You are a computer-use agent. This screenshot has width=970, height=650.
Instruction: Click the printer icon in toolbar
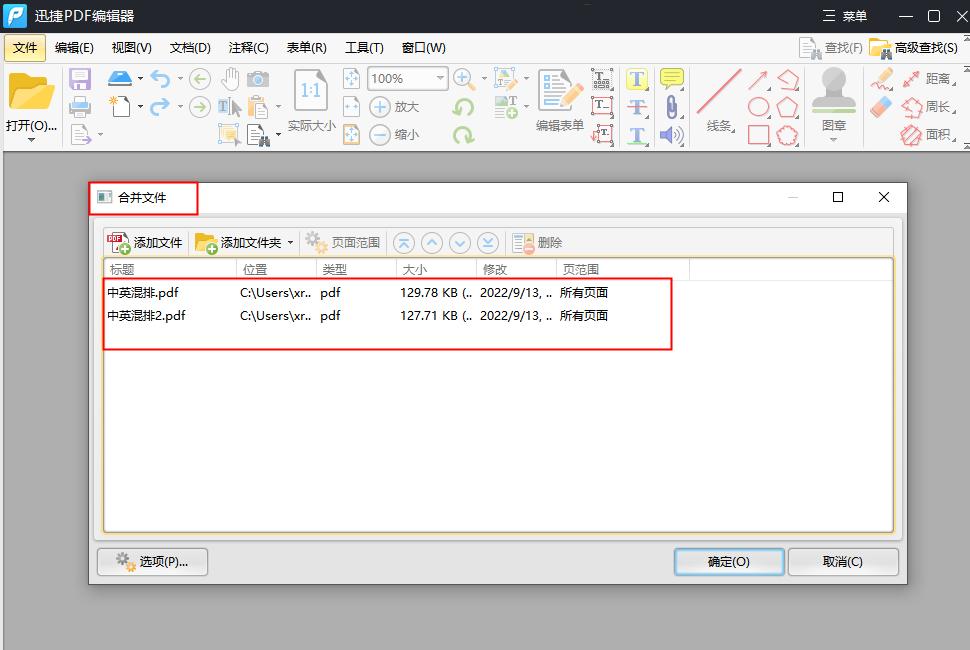[80, 107]
